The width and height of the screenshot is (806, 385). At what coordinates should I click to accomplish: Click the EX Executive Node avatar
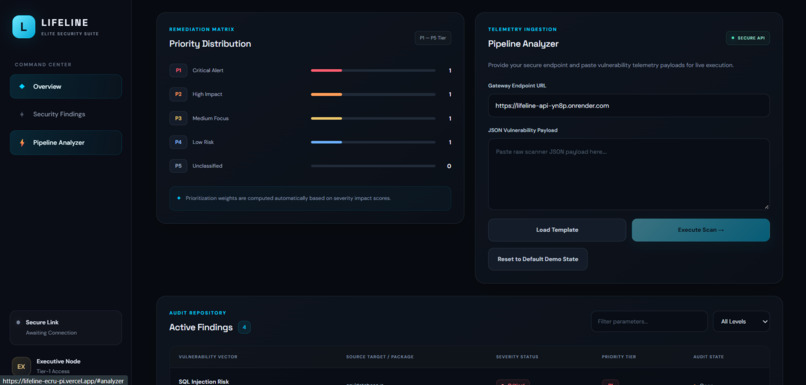pyautogui.click(x=21, y=366)
